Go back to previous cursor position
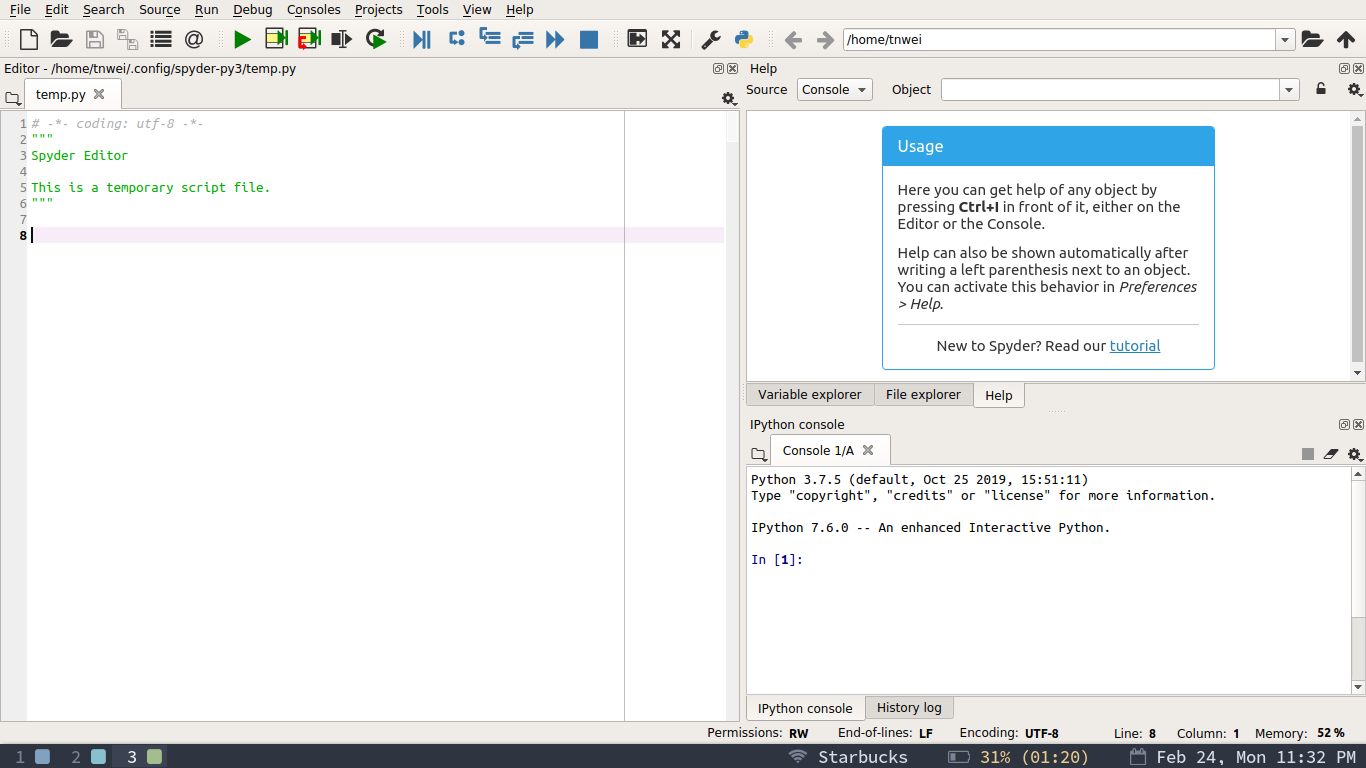The width and height of the screenshot is (1366, 768). (793, 40)
